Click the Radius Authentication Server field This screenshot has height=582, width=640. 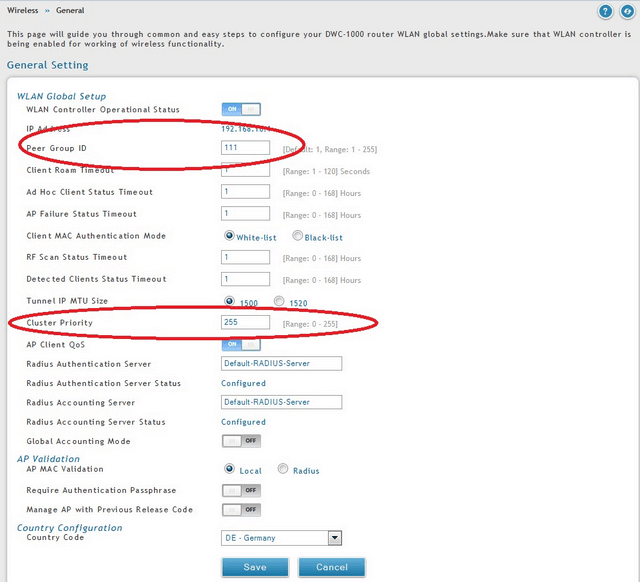281,363
